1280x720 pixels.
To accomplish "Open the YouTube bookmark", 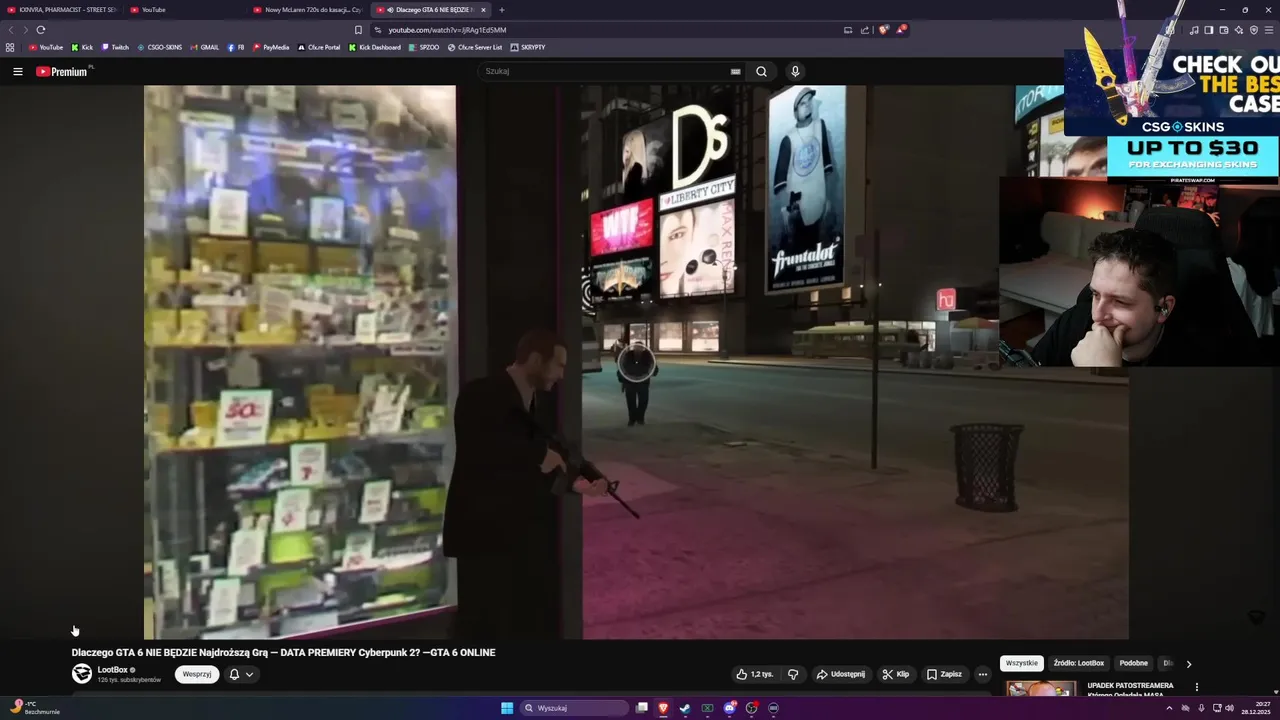I will (x=46, y=47).
